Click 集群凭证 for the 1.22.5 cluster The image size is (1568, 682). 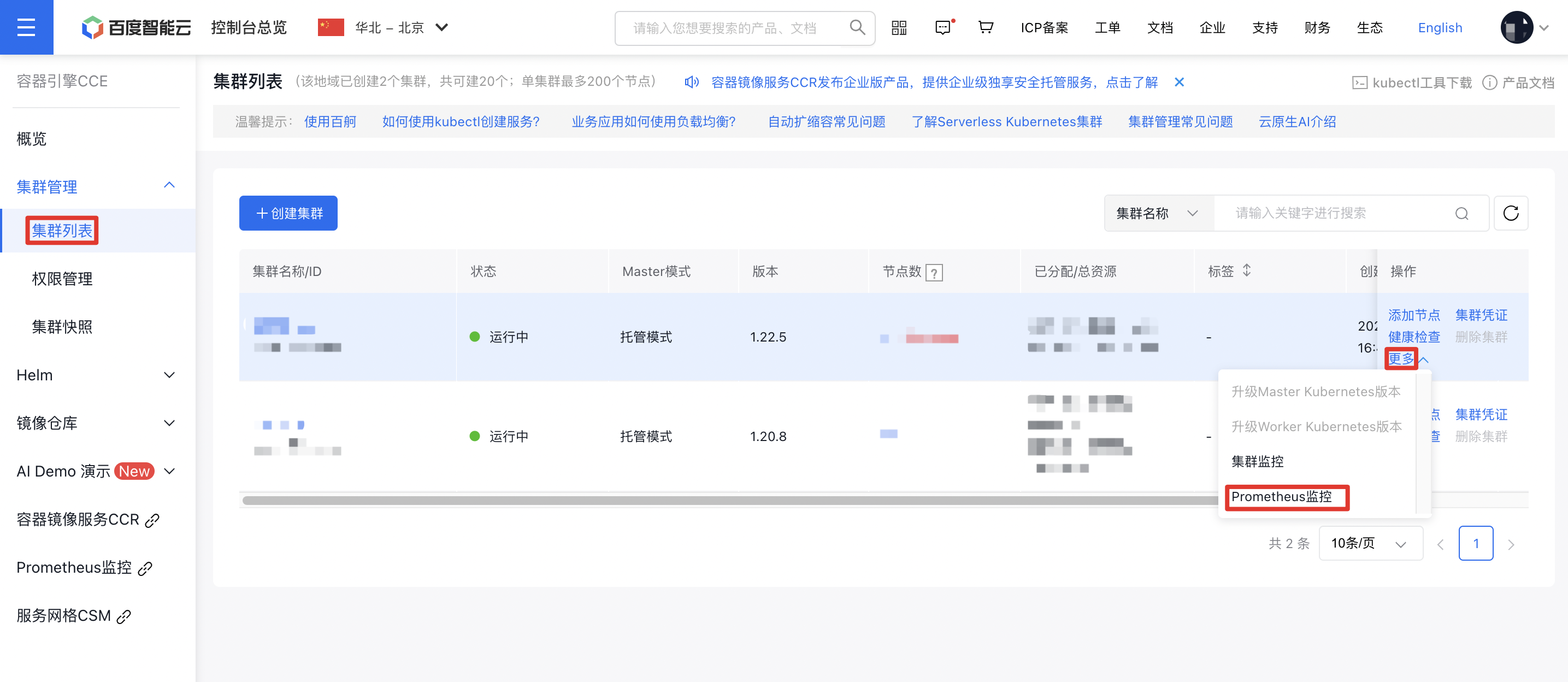[1481, 315]
